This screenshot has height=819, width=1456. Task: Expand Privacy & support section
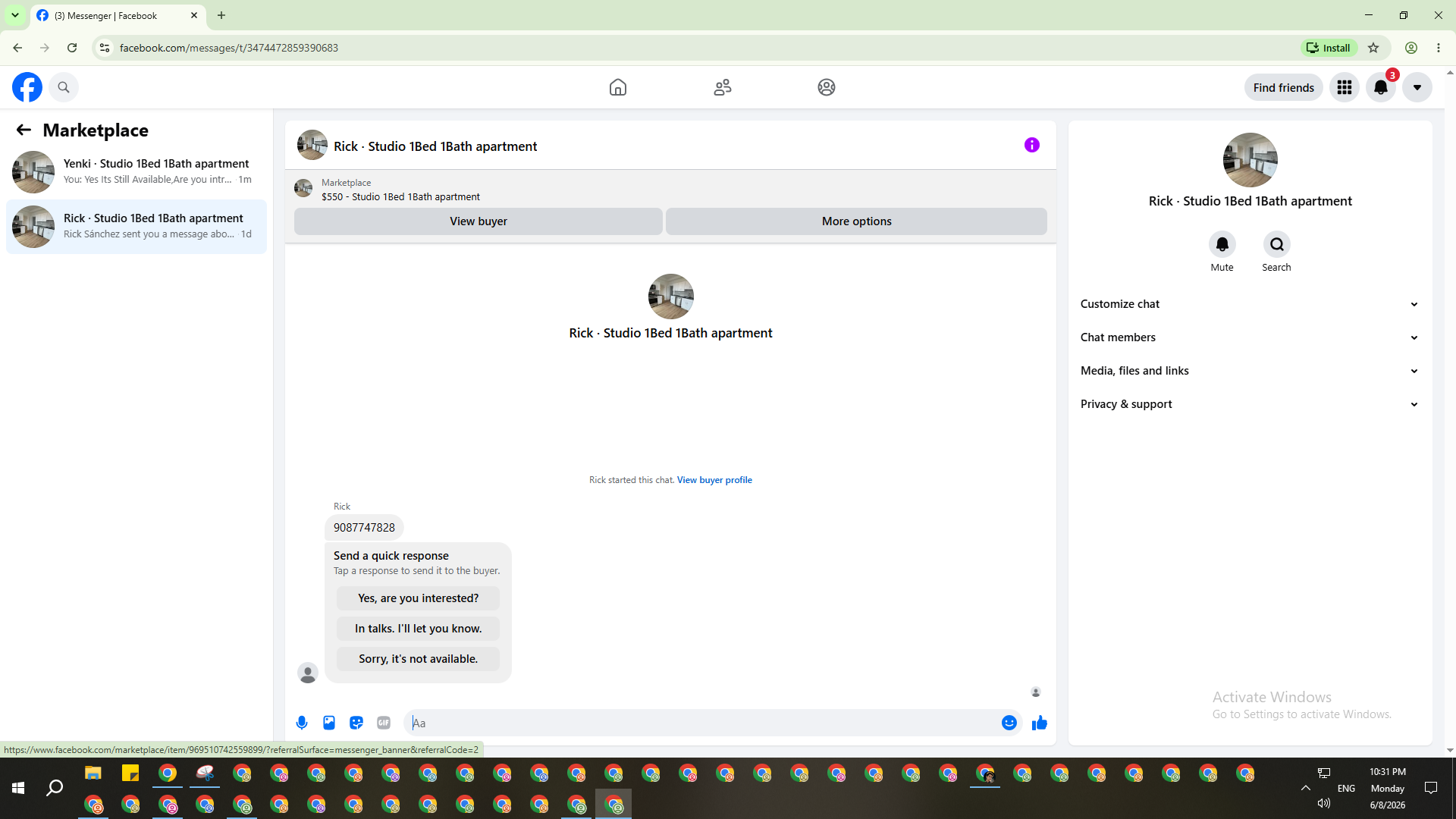1250,404
